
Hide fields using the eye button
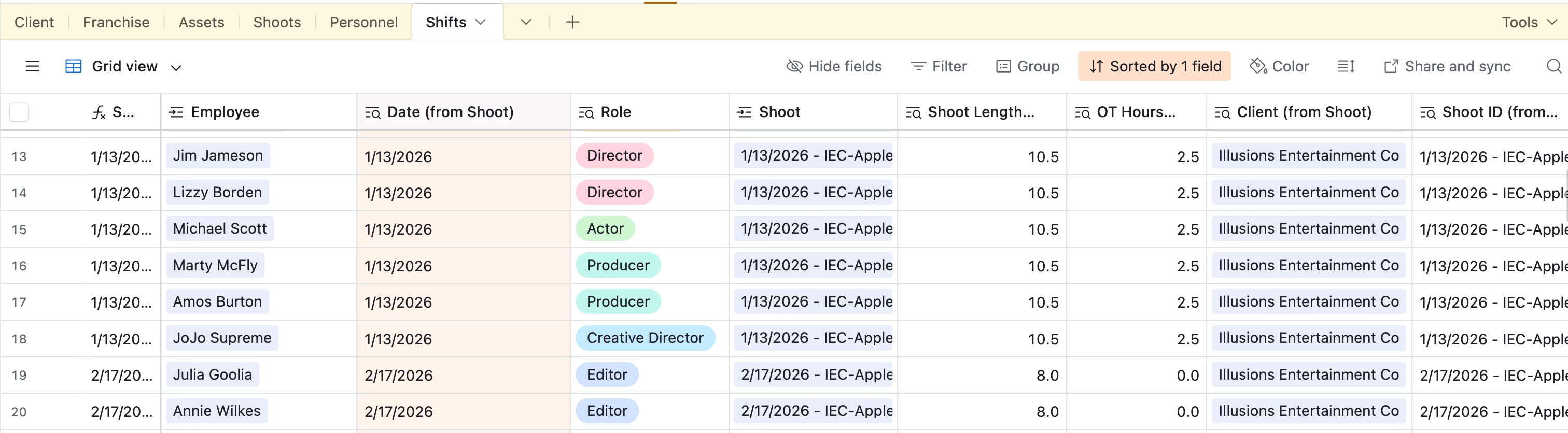point(834,66)
